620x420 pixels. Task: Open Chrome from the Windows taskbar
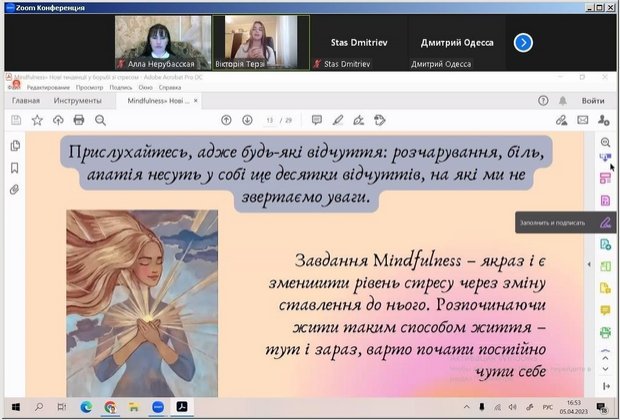(x=109, y=407)
